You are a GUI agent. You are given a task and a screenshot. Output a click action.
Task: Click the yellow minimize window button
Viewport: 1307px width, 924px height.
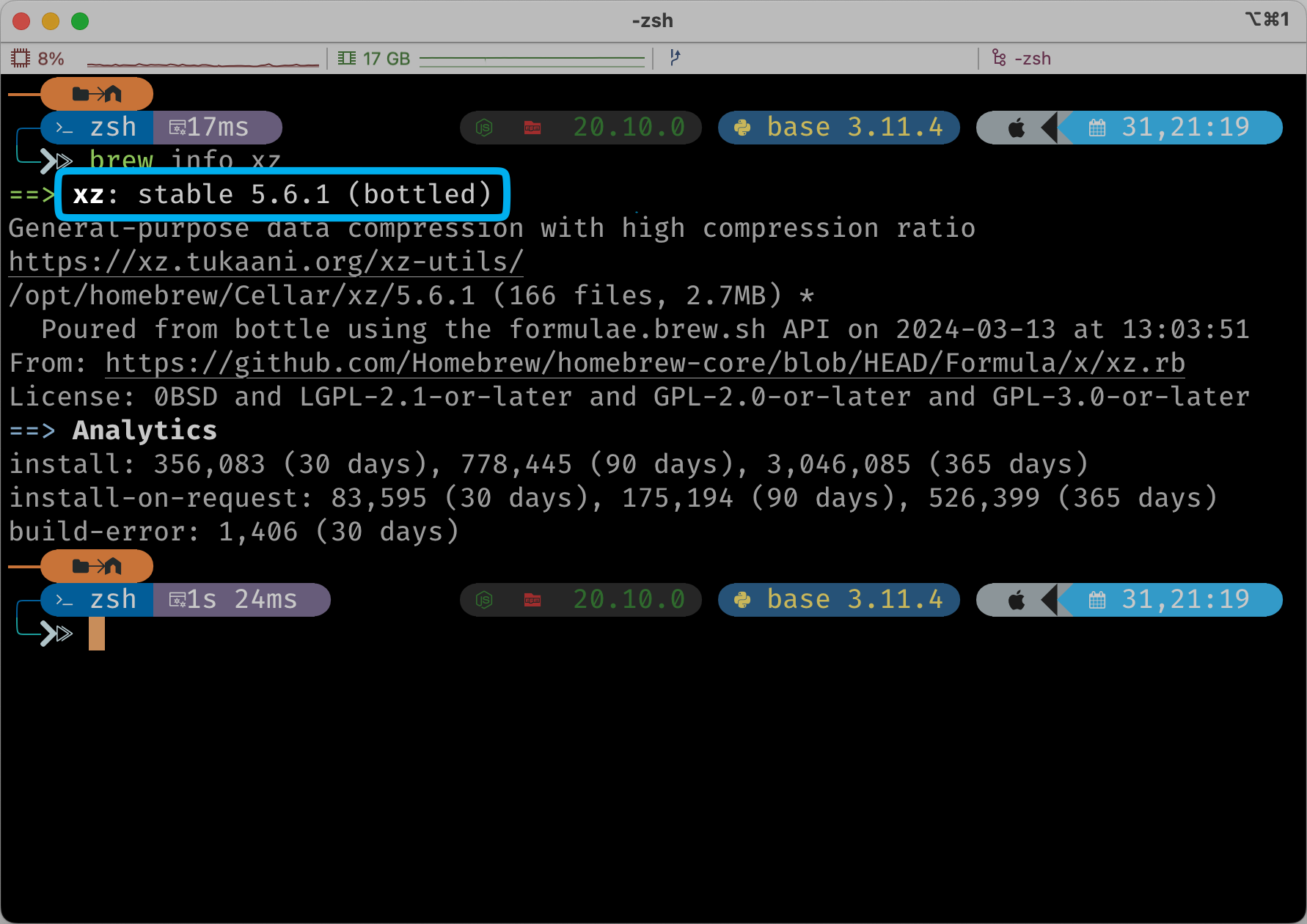pos(51,21)
